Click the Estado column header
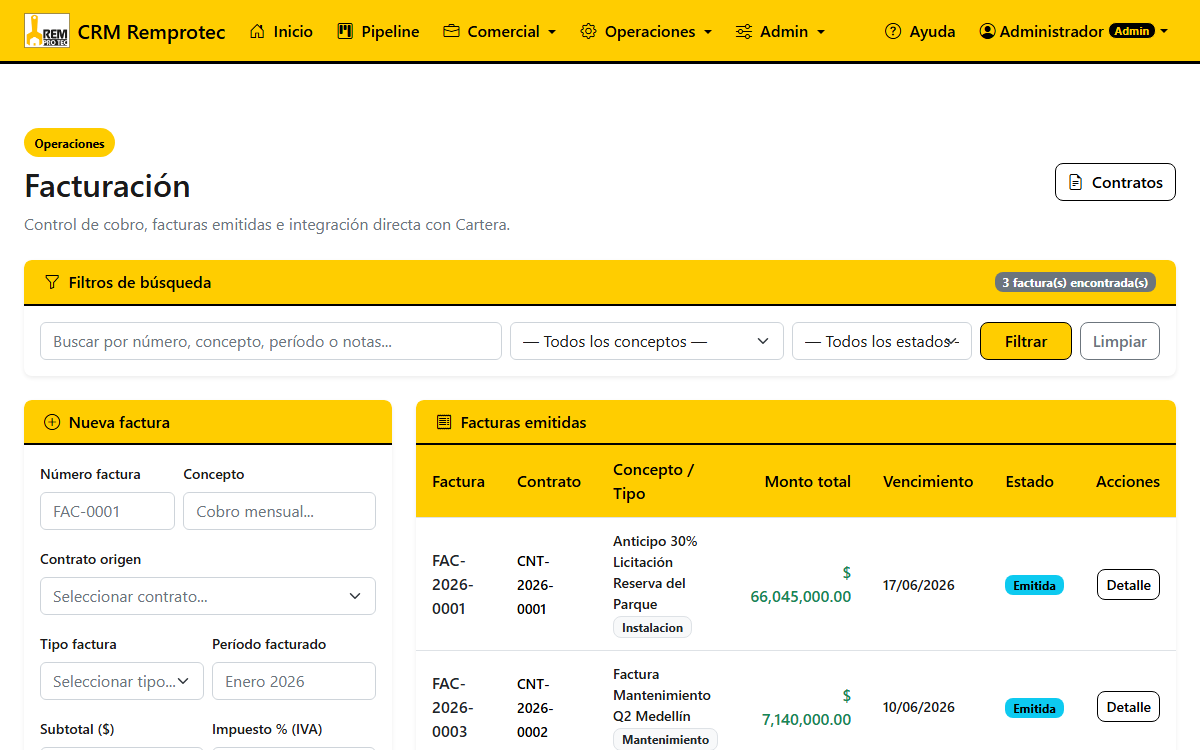This screenshot has height=750, width=1200. (1030, 481)
